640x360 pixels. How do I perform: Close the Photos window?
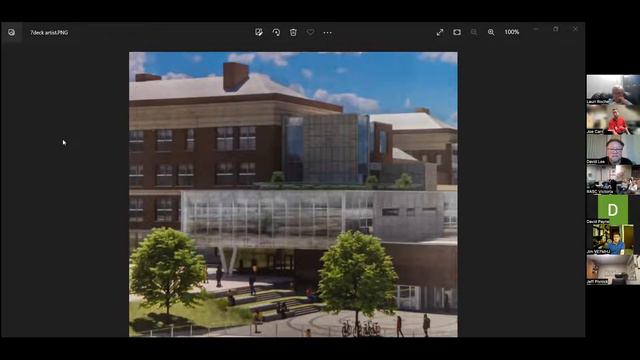[x=575, y=29]
